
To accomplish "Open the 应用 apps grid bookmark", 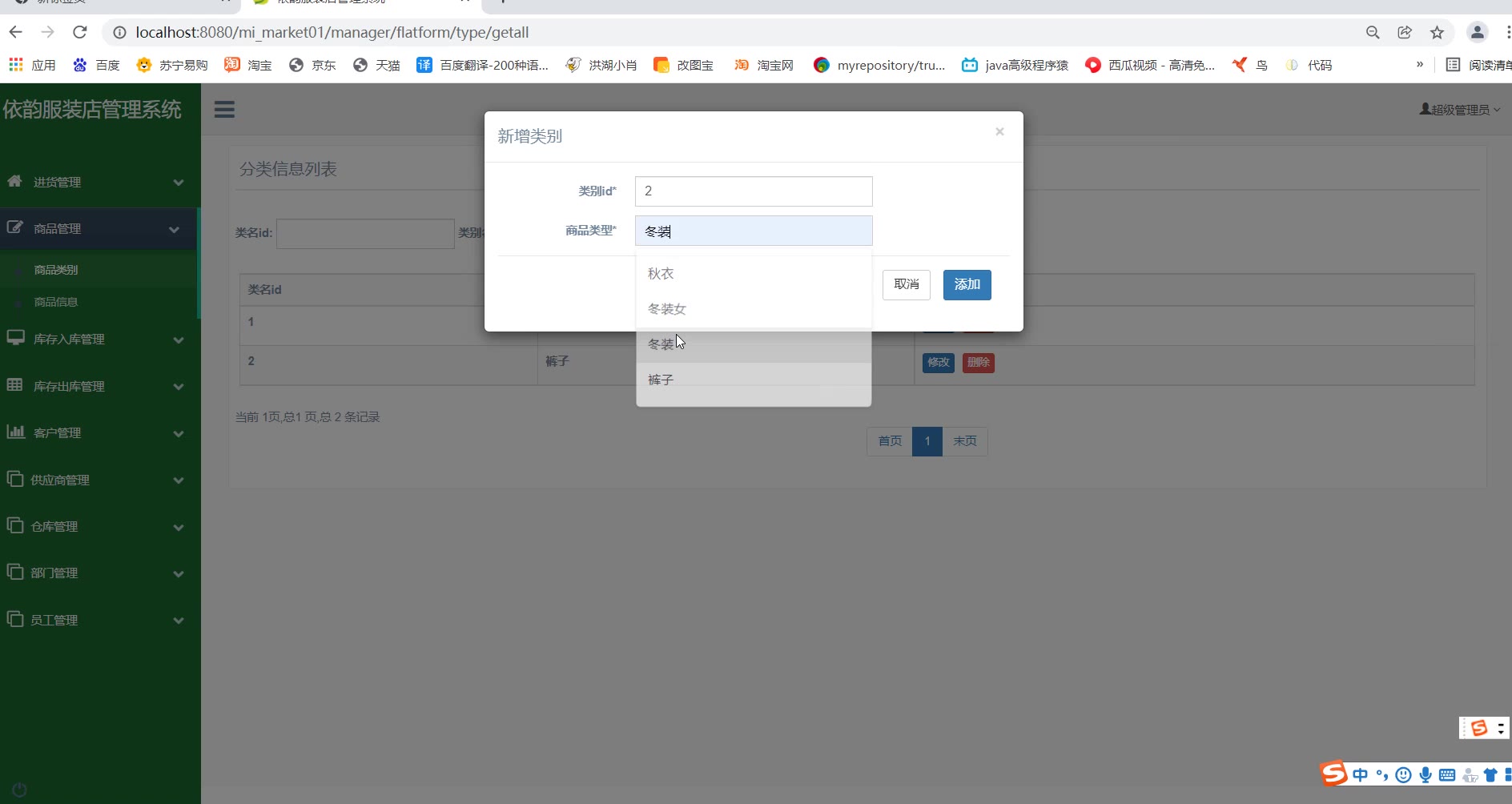I will click(x=32, y=65).
